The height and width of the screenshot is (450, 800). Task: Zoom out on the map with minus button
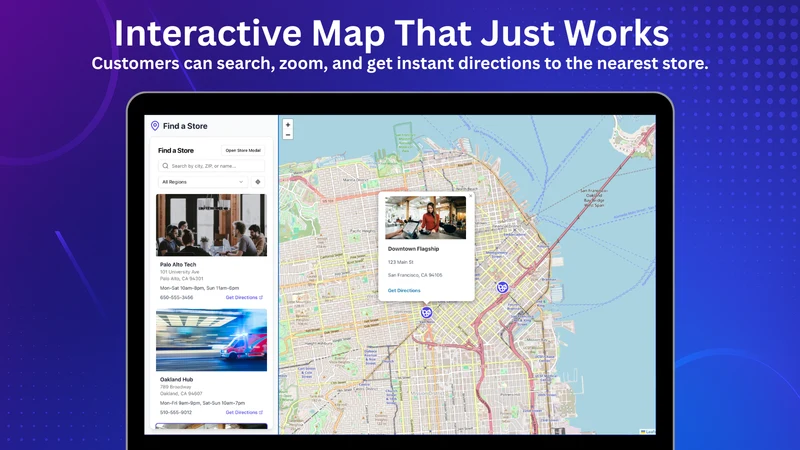pyautogui.click(x=288, y=135)
